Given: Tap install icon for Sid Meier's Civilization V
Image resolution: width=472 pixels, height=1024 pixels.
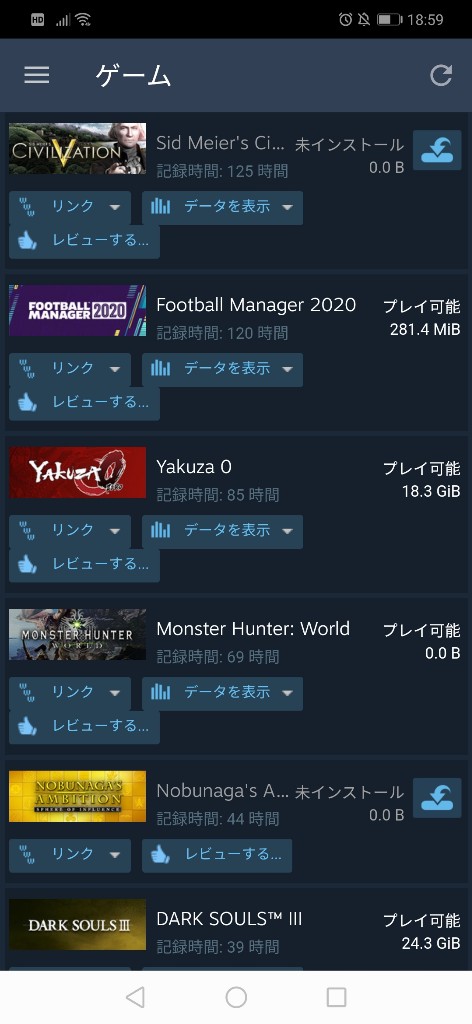Looking at the screenshot, I should (x=437, y=150).
